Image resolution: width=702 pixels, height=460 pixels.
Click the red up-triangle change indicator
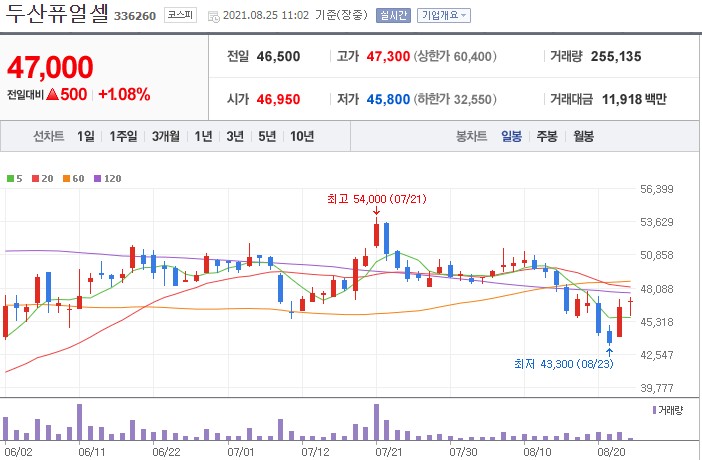coord(52,95)
